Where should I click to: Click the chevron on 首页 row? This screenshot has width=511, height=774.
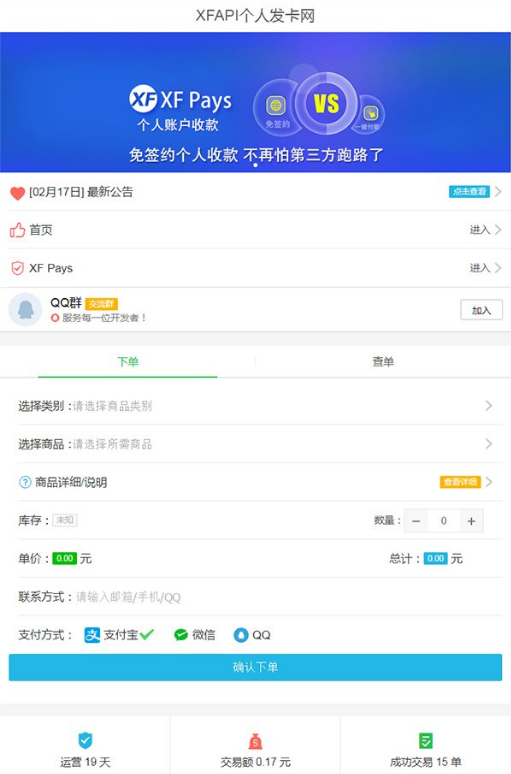498,230
